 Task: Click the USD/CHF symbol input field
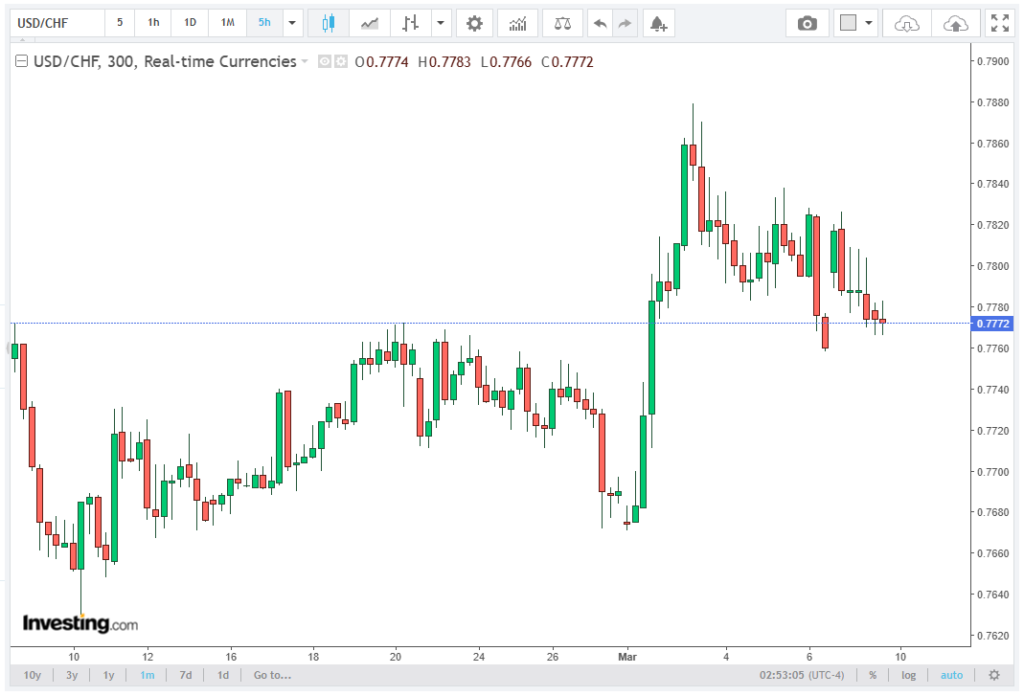(55, 23)
